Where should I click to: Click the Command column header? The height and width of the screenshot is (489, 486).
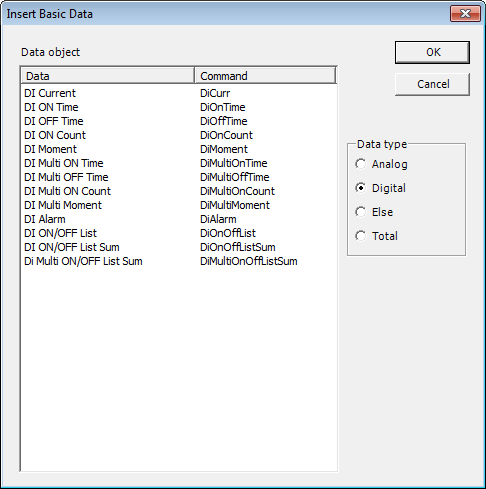[x=265, y=76]
